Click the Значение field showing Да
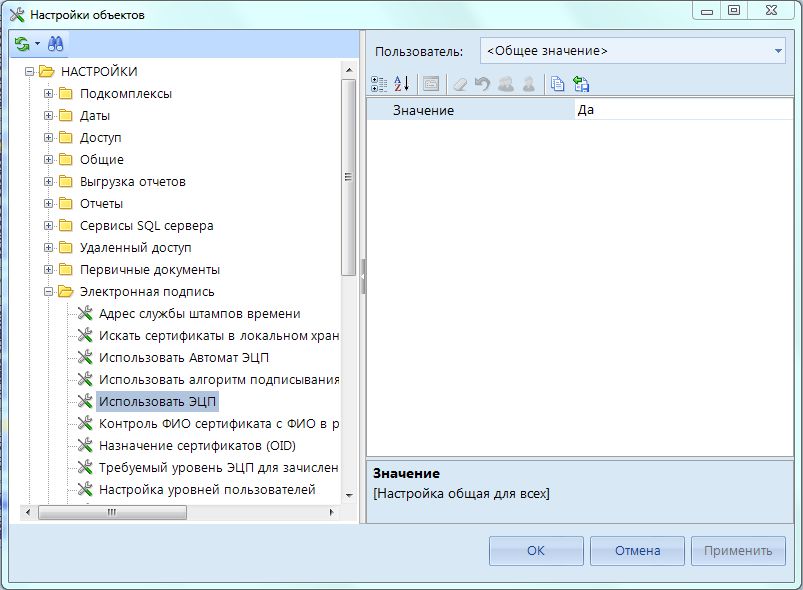This screenshot has width=803, height=590. (680, 110)
